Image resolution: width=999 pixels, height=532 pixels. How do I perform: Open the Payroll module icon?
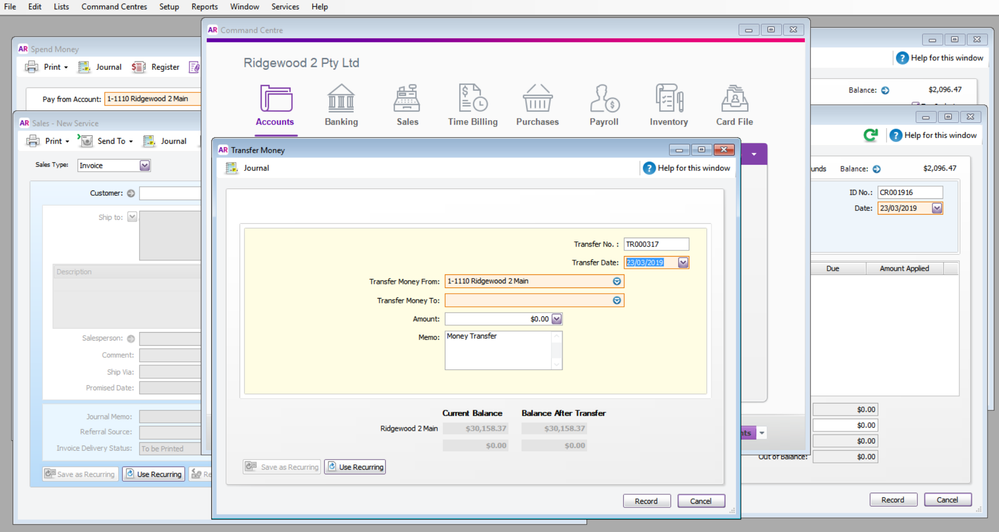click(604, 101)
